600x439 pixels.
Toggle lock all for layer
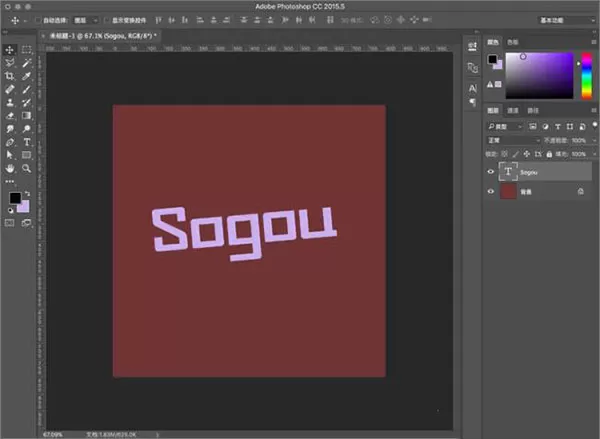[549, 154]
